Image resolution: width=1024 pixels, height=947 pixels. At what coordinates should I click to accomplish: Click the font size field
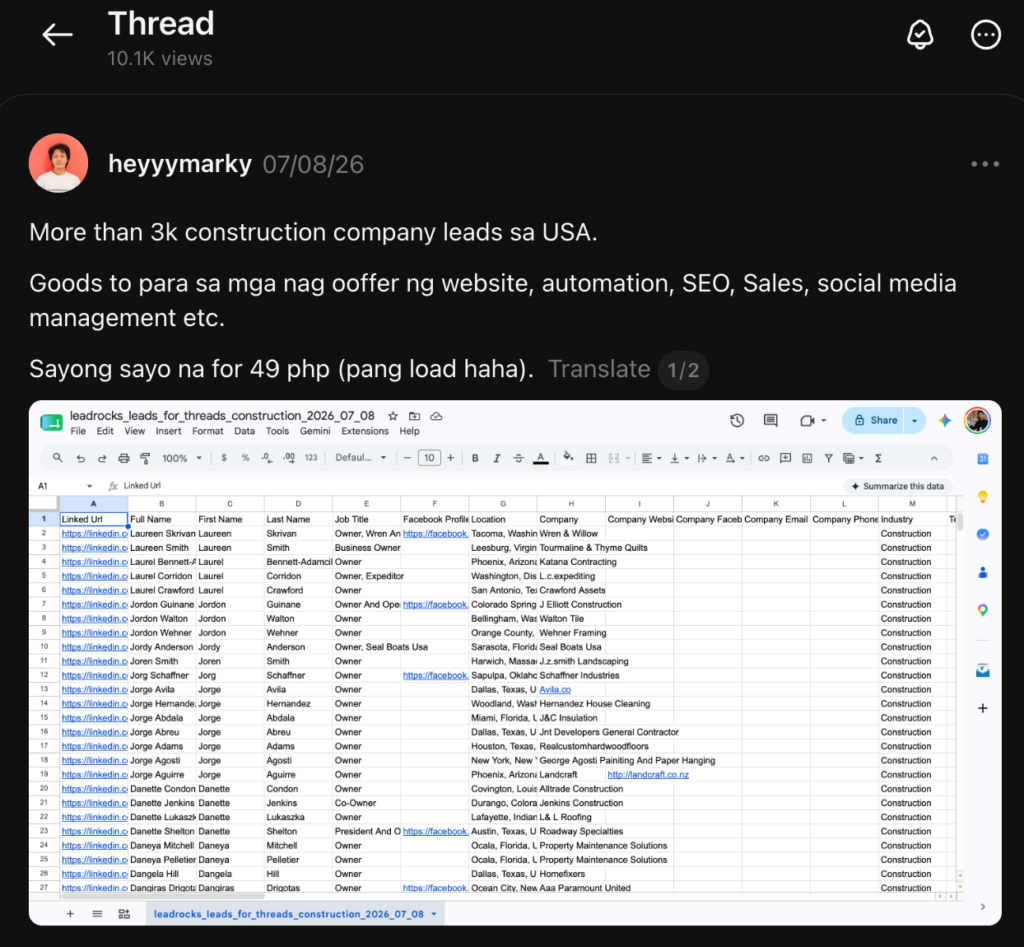(429, 458)
